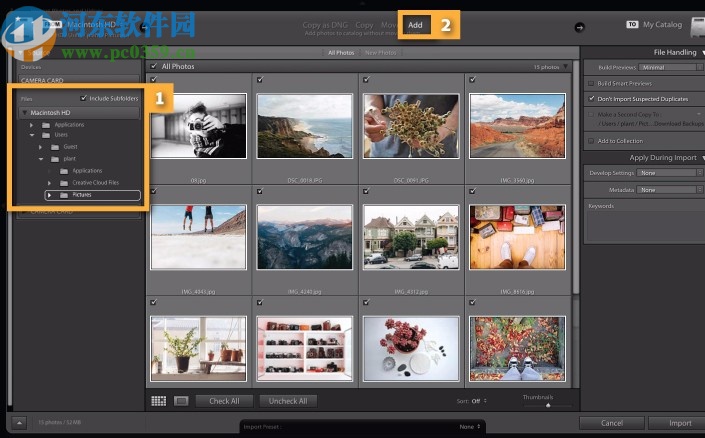Click the inner Applications folder icon under plant
This screenshot has width=705, height=438.
(64, 171)
